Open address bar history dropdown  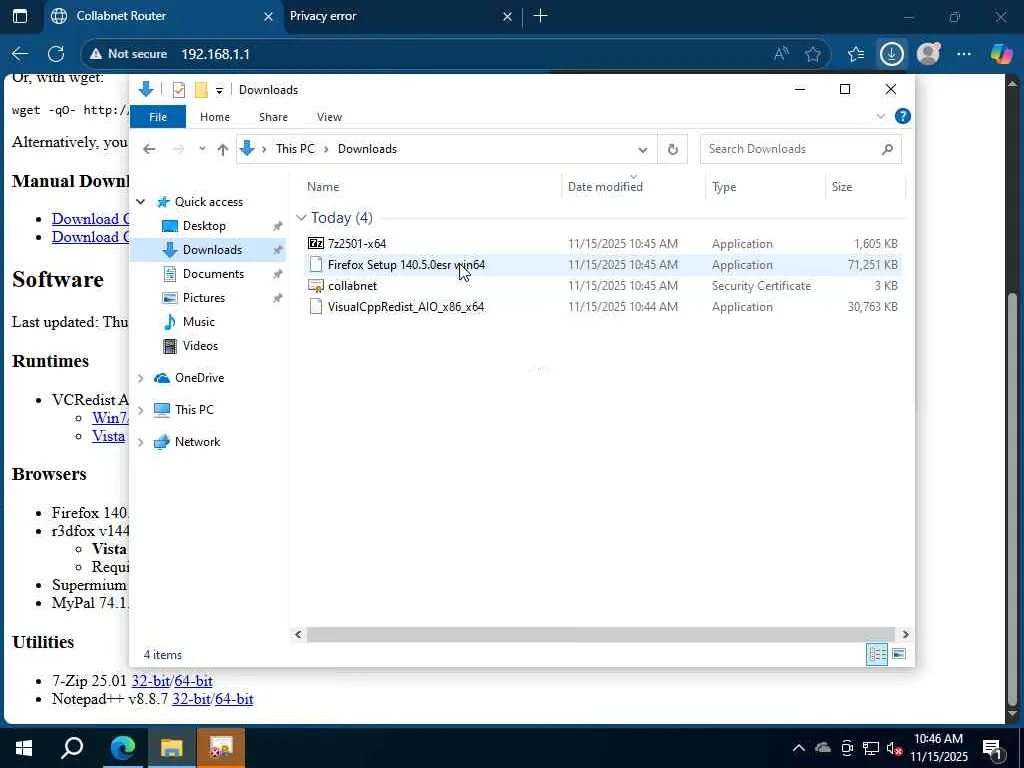(643, 150)
